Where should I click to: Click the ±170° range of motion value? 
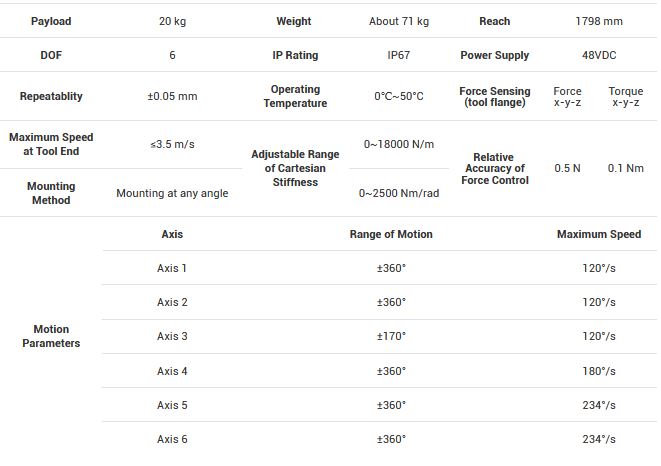tap(391, 336)
